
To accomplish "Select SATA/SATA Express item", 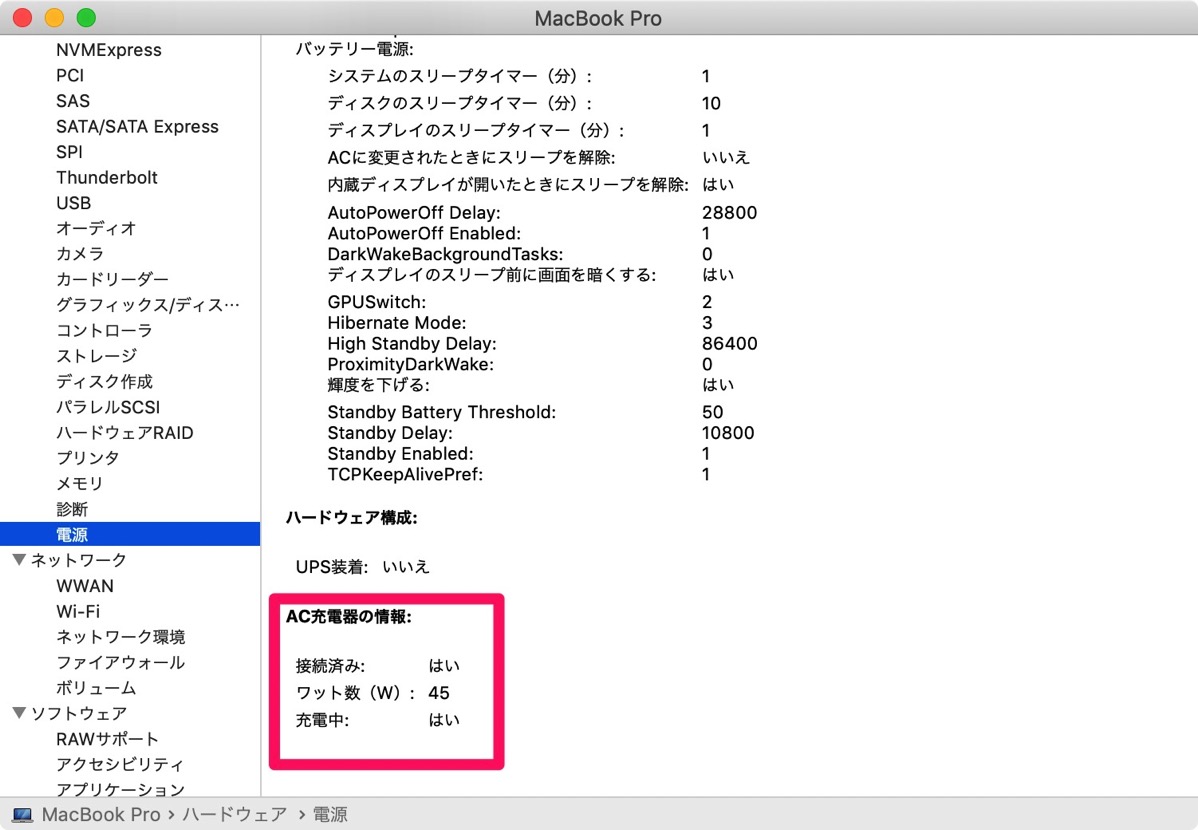I will 137,126.
